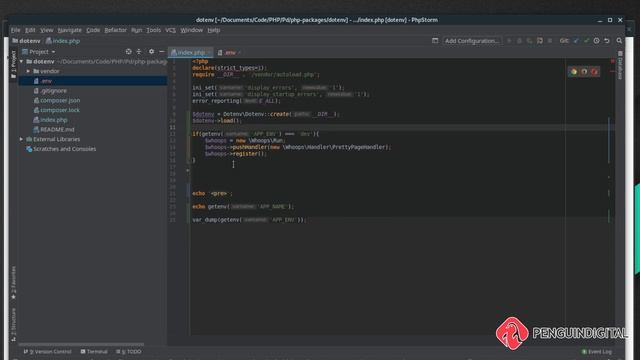Open the 1: Project side tab
640x360 pixels.
pyautogui.click(x=13, y=64)
